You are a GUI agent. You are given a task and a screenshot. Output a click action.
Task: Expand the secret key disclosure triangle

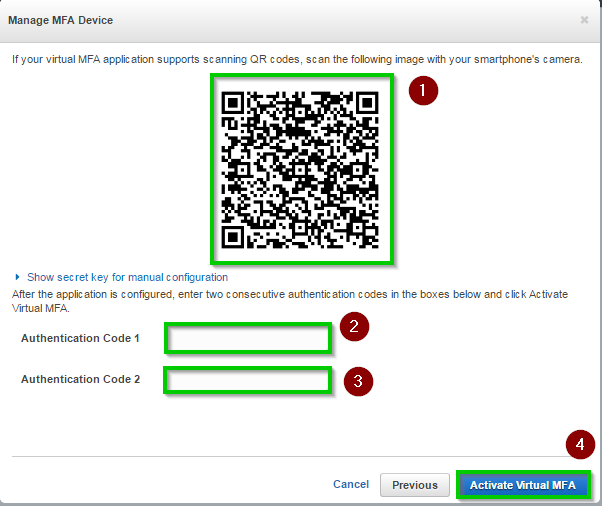18,277
